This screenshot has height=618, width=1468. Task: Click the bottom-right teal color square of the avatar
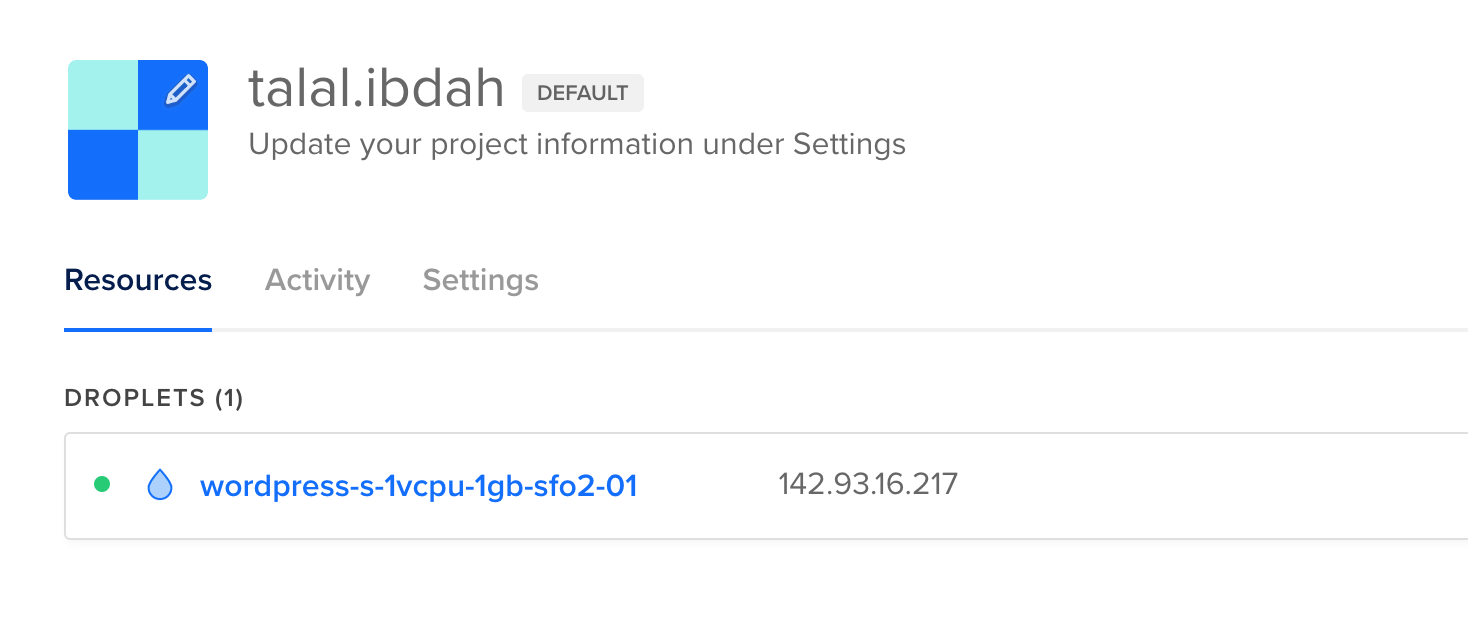tap(173, 164)
